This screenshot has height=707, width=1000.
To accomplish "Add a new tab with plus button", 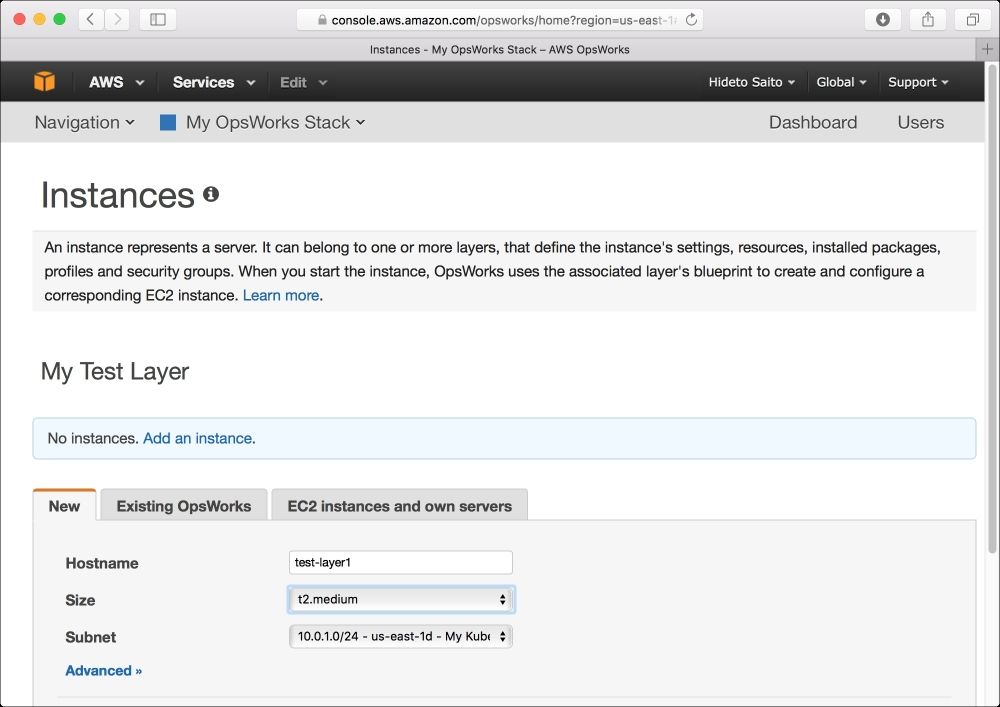I will (987, 49).
